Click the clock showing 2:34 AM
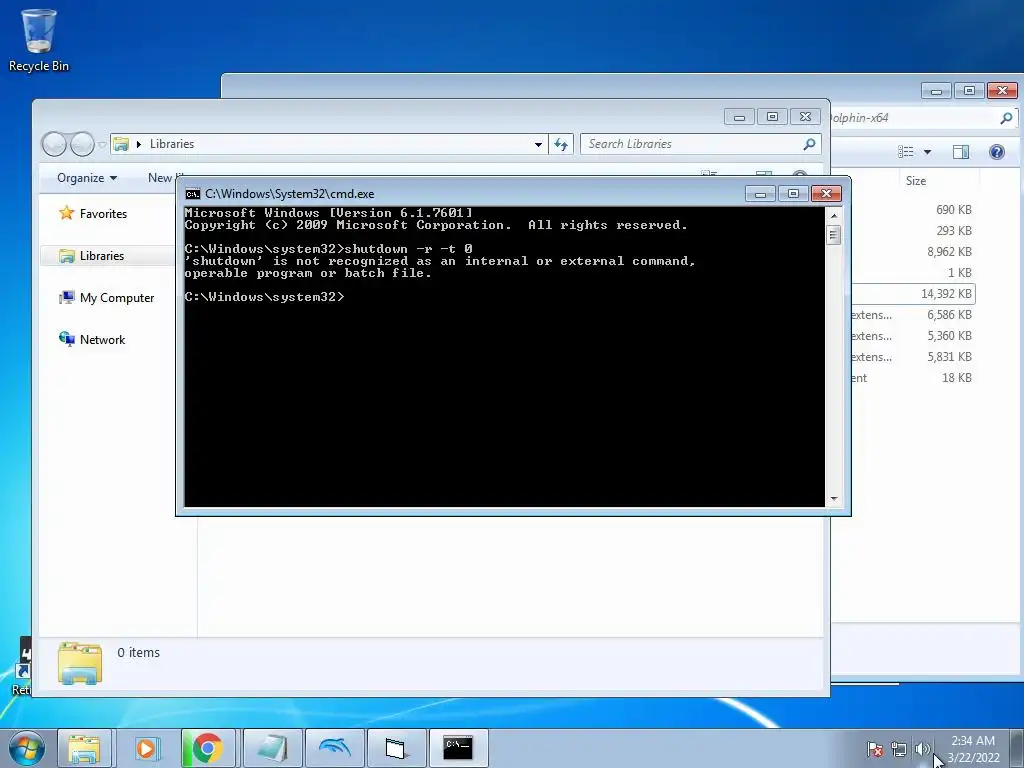The image size is (1024, 768). coord(973,749)
